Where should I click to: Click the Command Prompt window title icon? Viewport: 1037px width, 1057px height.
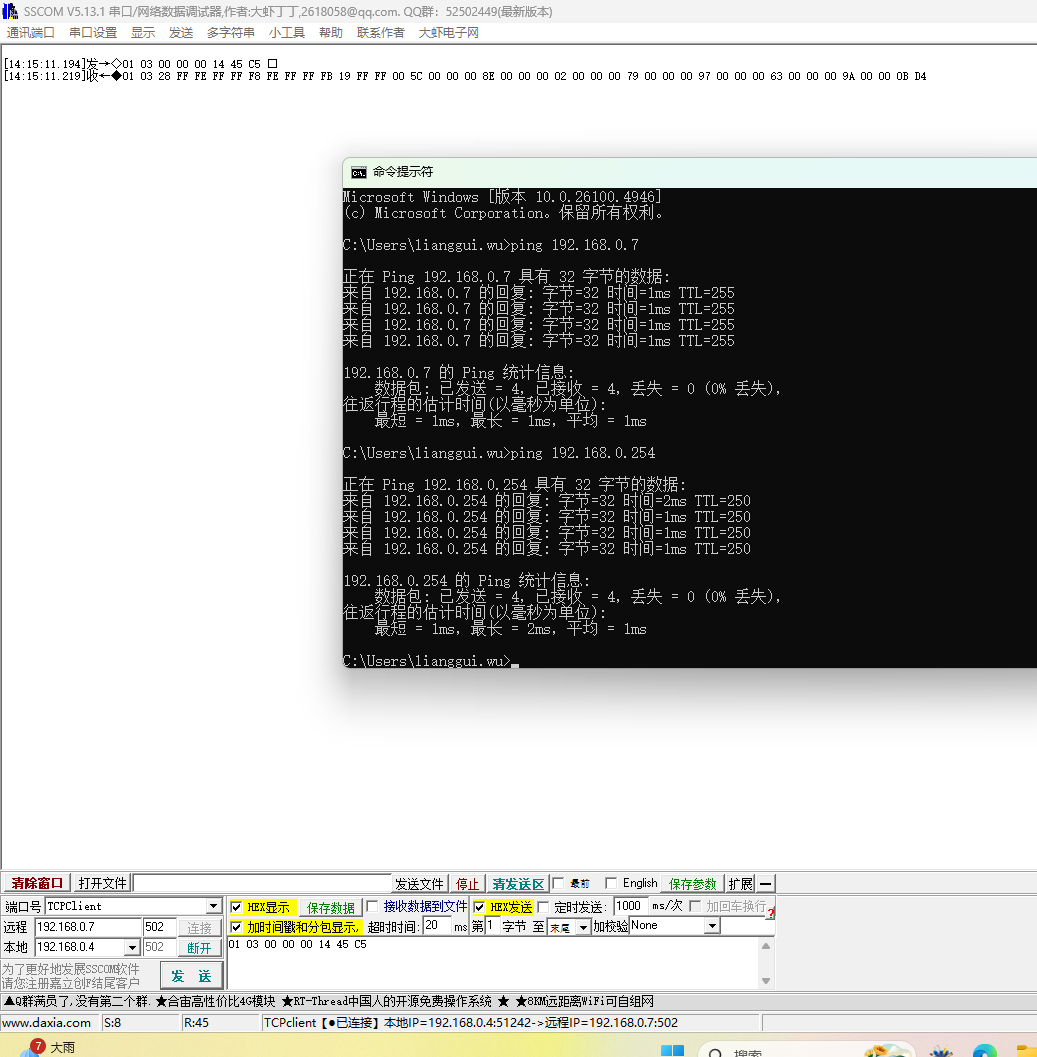coord(359,172)
